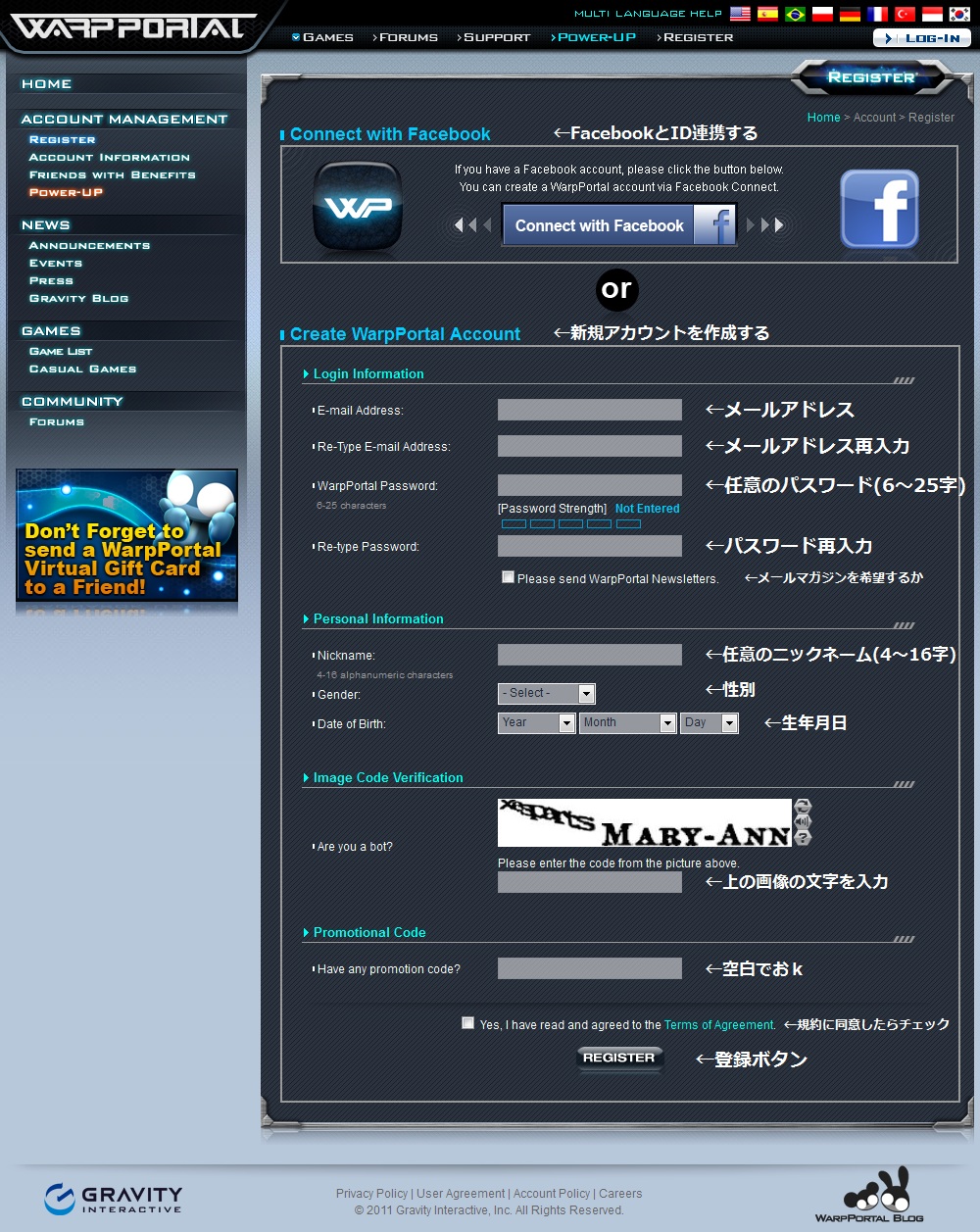Open the Support top menu
This screenshot has height=1232, width=980.
tap(495, 37)
